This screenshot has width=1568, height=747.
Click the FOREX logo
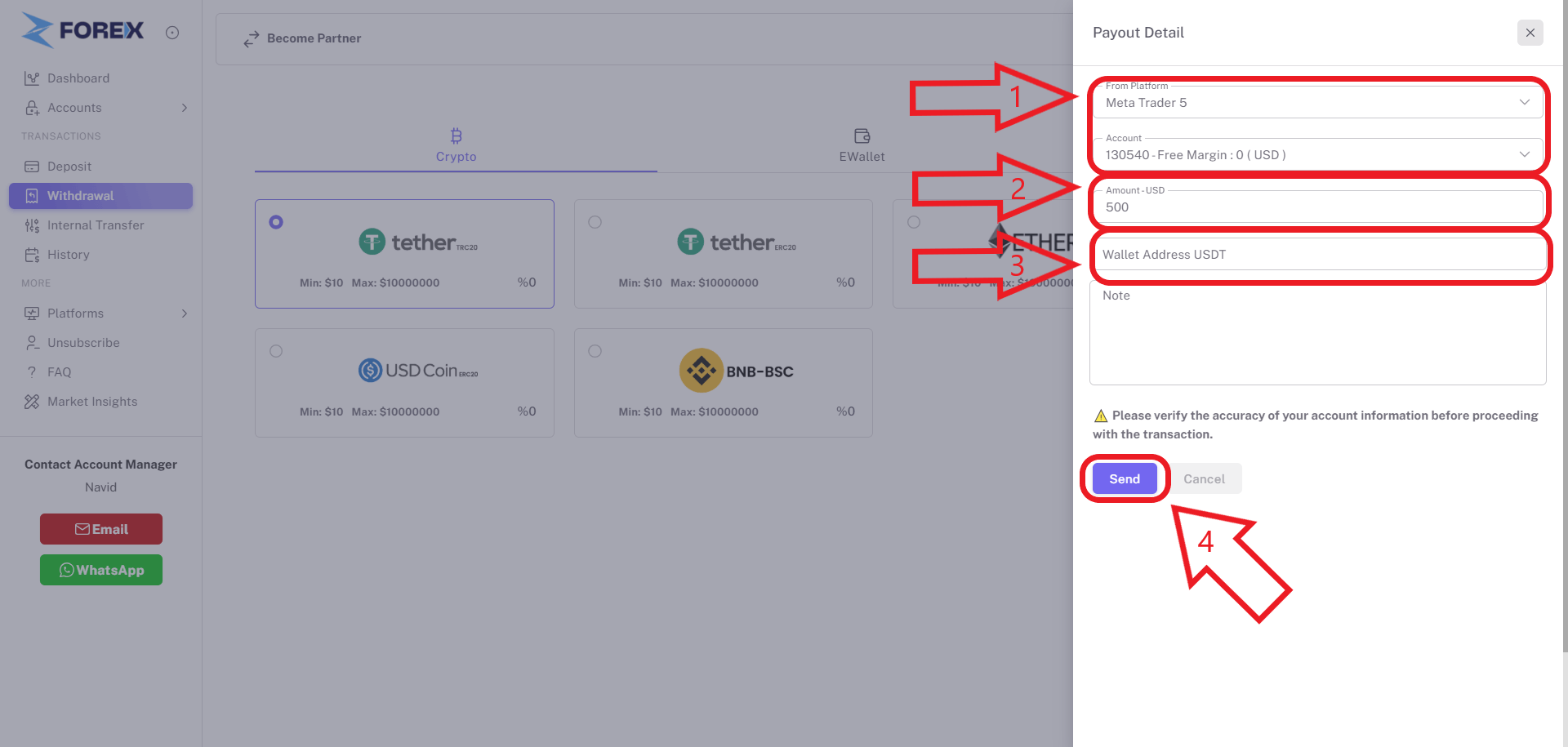point(82,30)
